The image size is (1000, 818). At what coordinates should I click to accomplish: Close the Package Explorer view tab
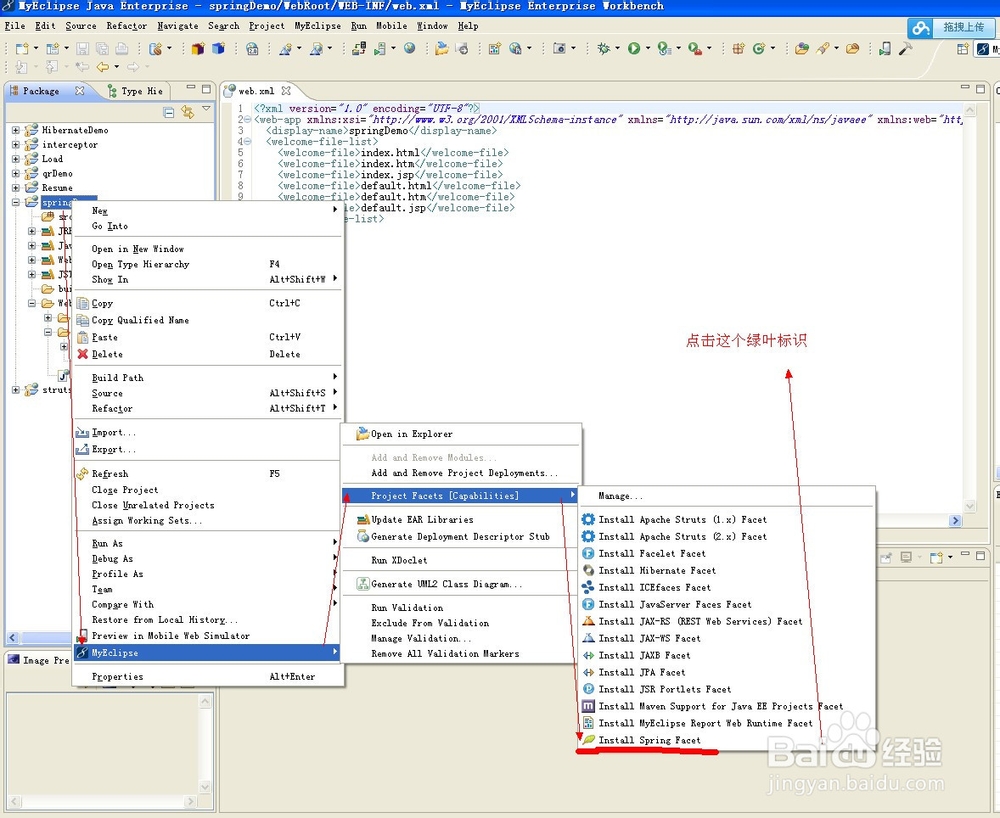coord(79,91)
